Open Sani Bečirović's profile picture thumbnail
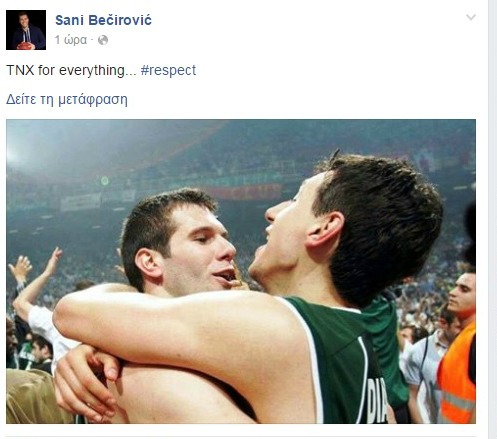The width and height of the screenshot is (497, 439). 26,30
